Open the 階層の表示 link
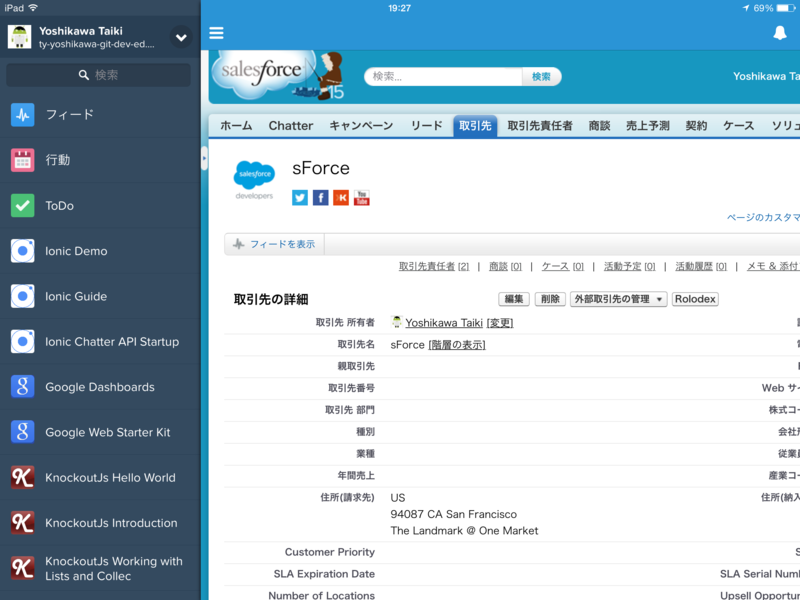This screenshot has width=800, height=600. (457, 344)
